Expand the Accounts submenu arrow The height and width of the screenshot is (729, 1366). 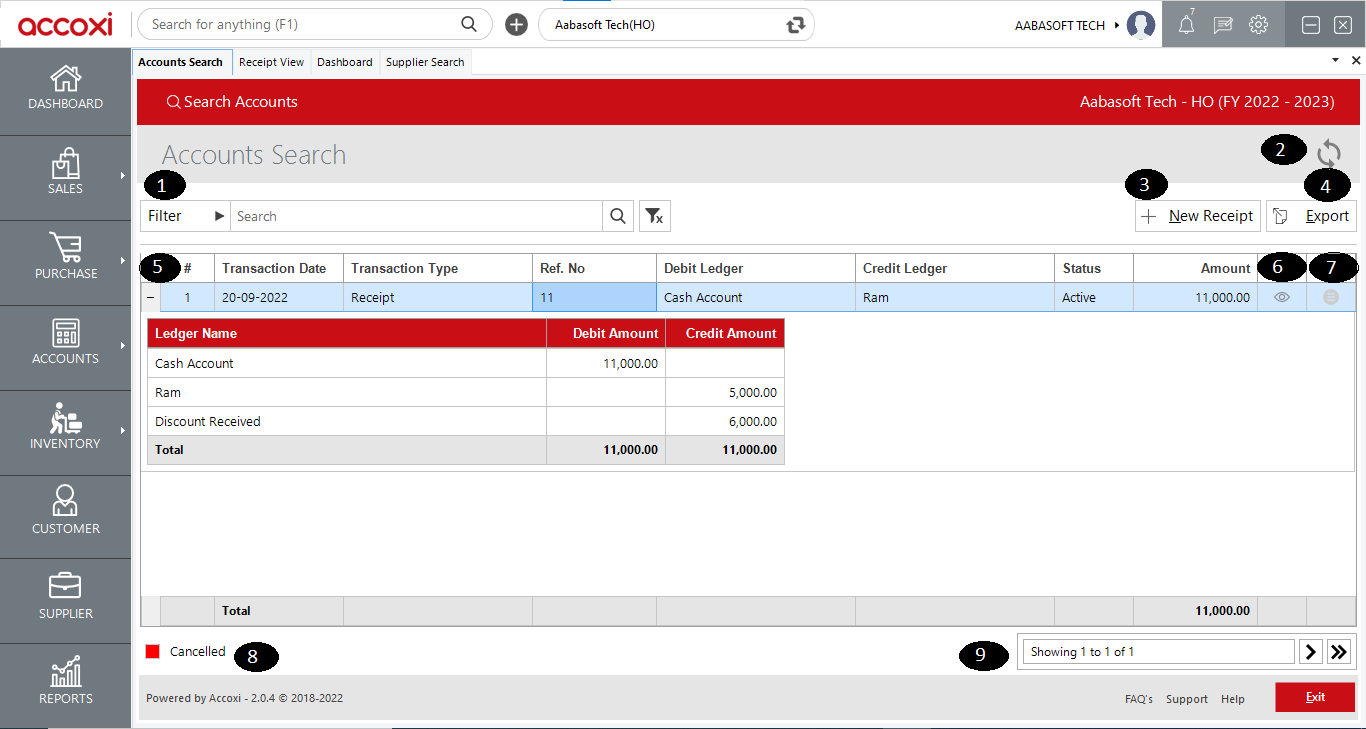(x=123, y=345)
